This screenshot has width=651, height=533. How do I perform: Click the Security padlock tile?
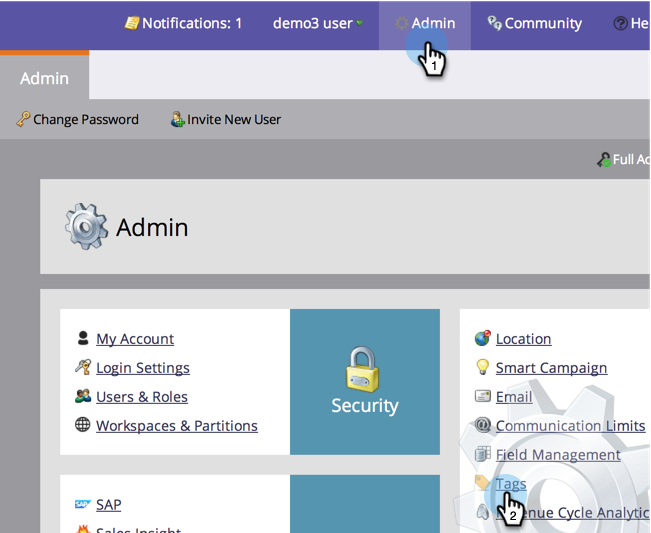coord(365,382)
